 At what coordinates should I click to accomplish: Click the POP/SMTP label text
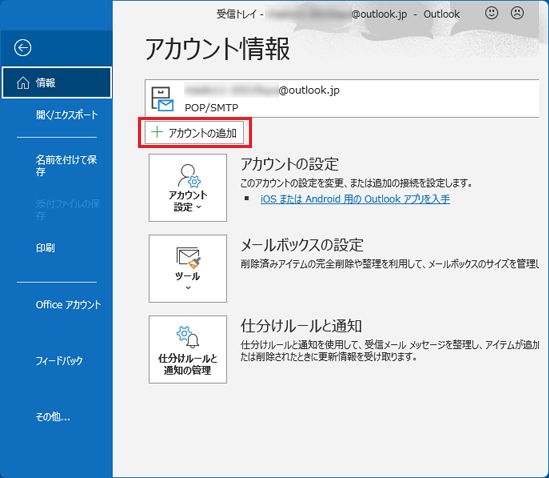pos(211,108)
